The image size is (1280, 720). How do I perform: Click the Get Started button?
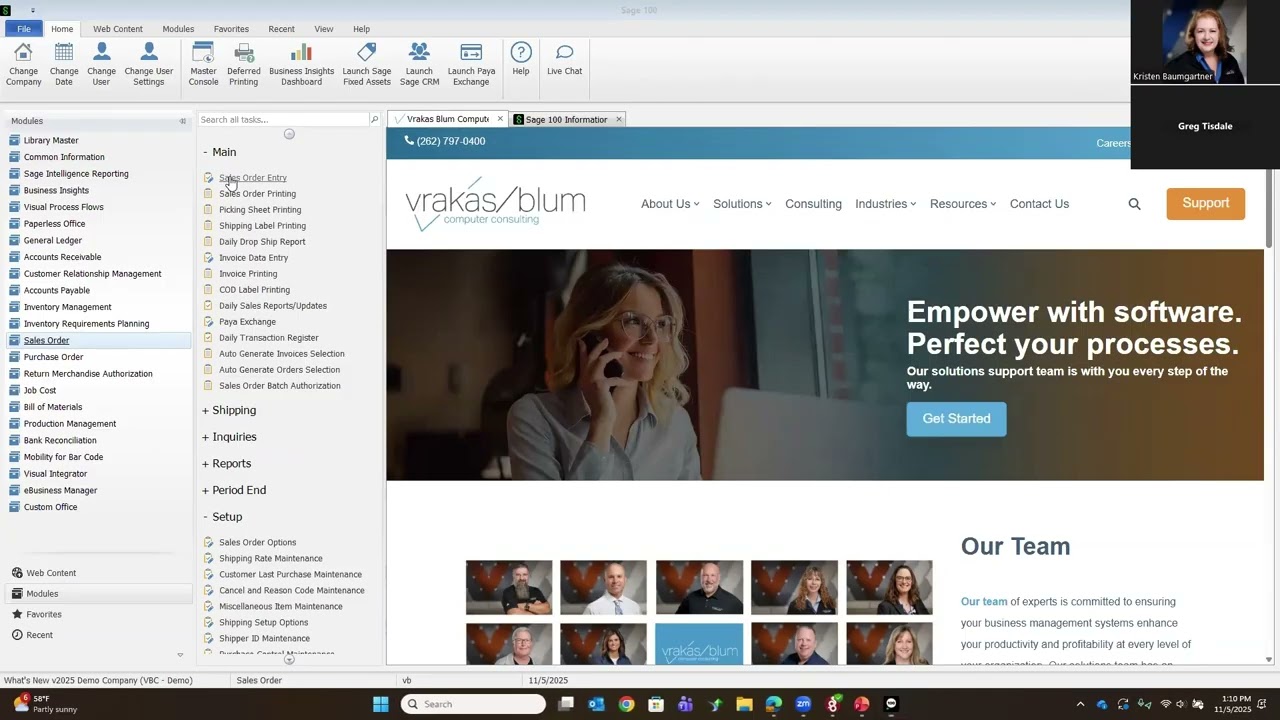(x=956, y=419)
